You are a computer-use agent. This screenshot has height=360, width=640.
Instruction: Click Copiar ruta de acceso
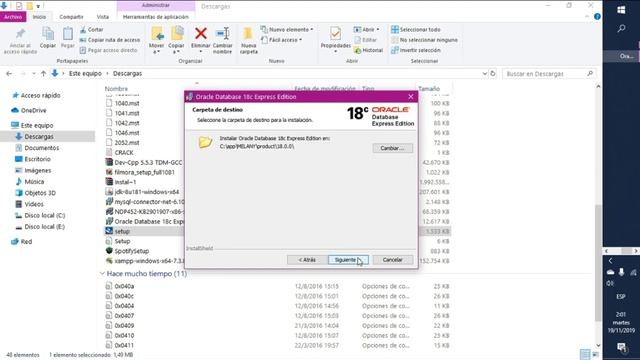pyautogui.click(x=110, y=40)
